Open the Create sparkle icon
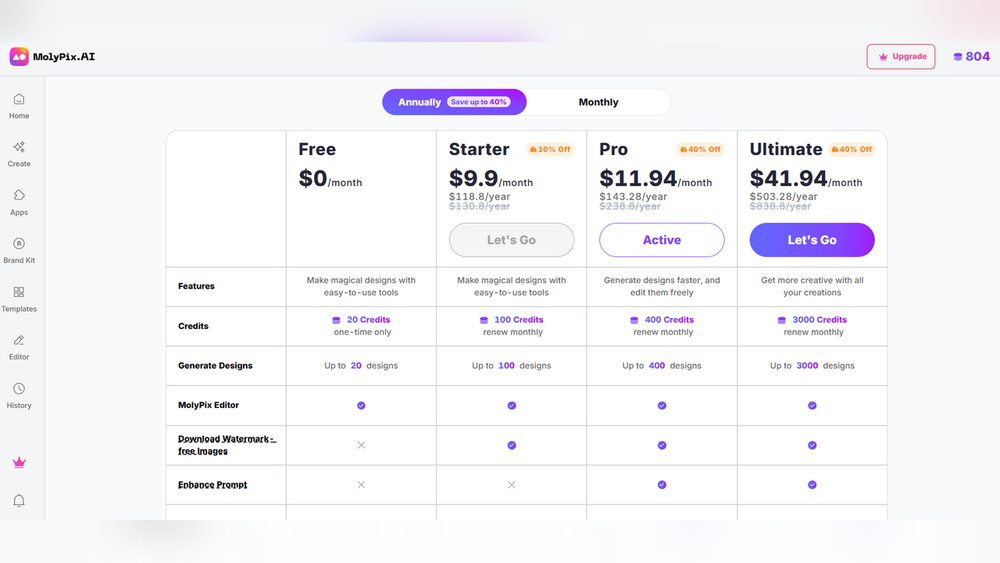Image resolution: width=1000 pixels, height=563 pixels. (19, 147)
